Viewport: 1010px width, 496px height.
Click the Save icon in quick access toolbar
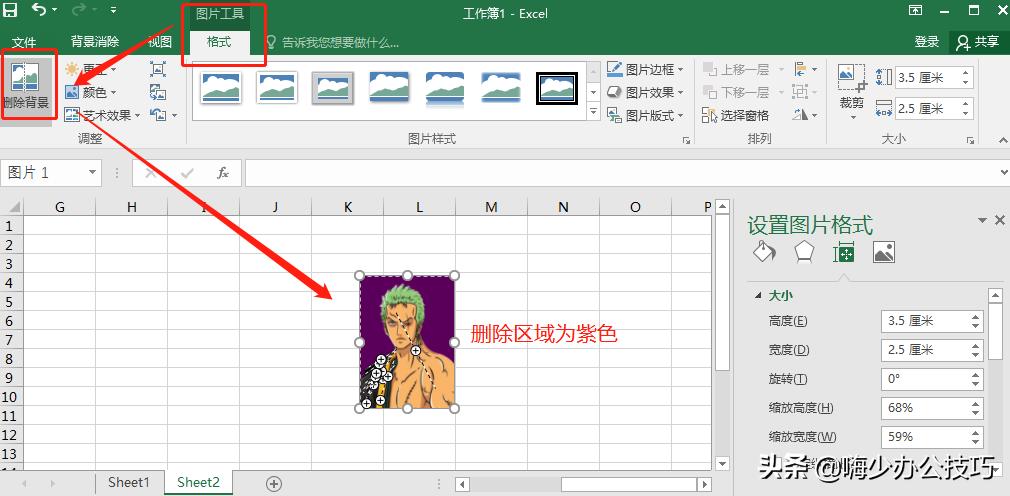point(10,10)
